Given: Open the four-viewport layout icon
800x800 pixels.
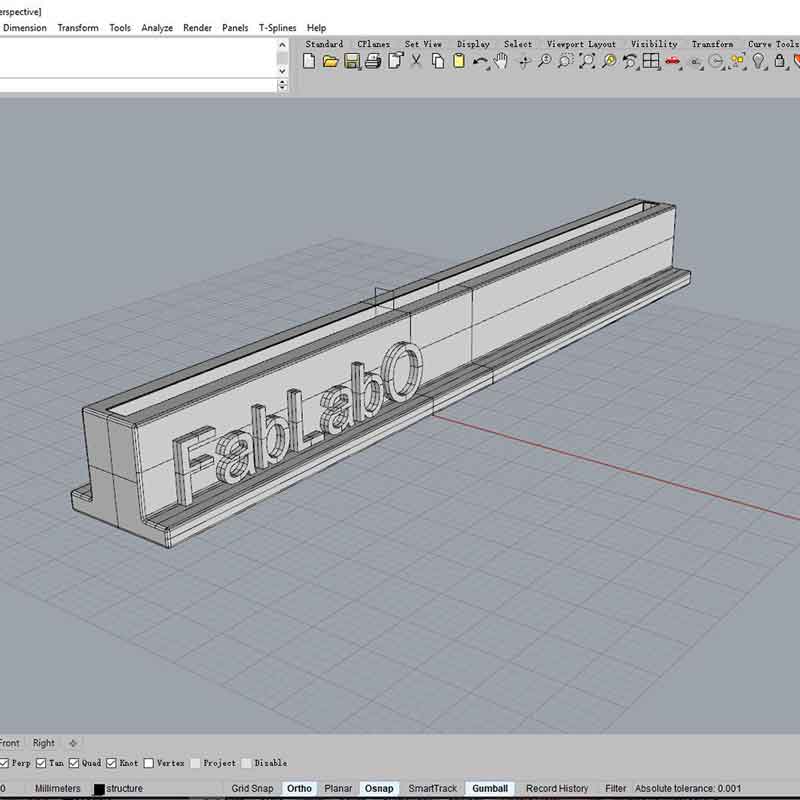Looking at the screenshot, I should click(x=651, y=61).
